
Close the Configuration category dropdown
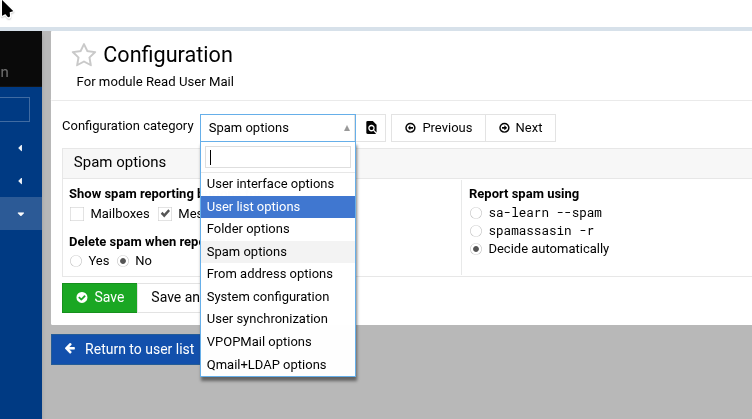tap(347, 128)
